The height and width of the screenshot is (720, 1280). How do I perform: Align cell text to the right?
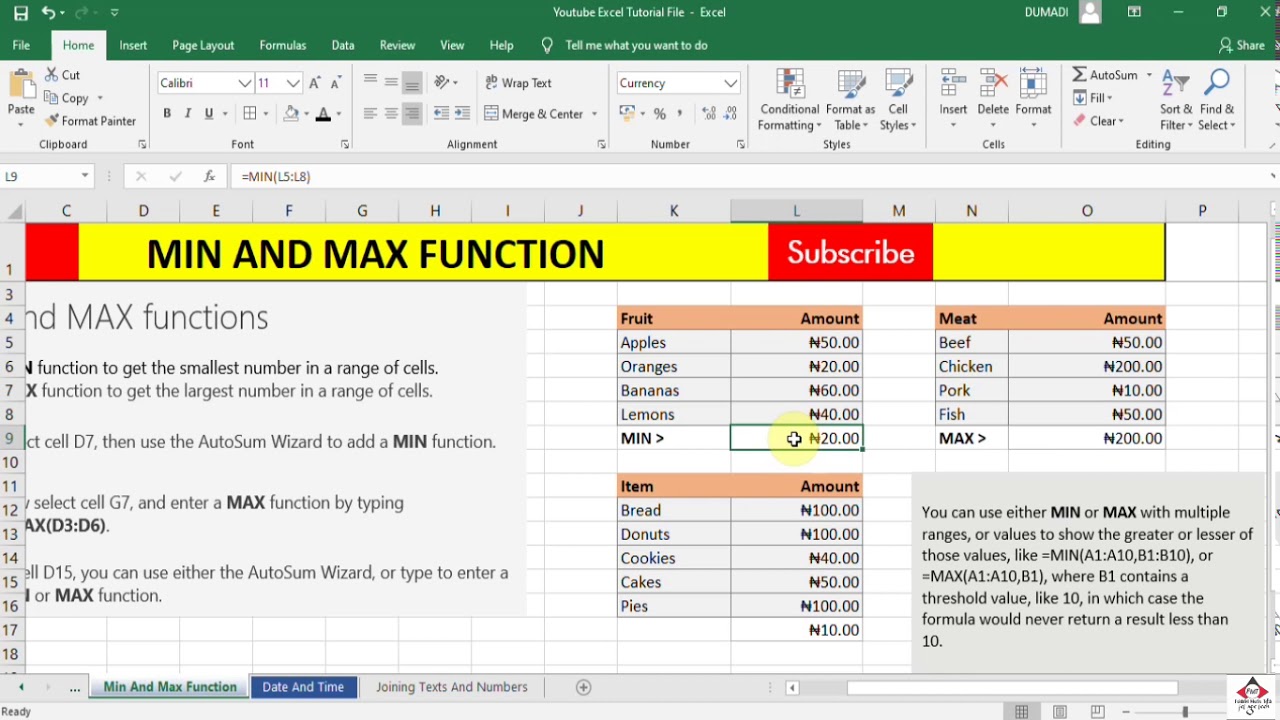tap(412, 114)
